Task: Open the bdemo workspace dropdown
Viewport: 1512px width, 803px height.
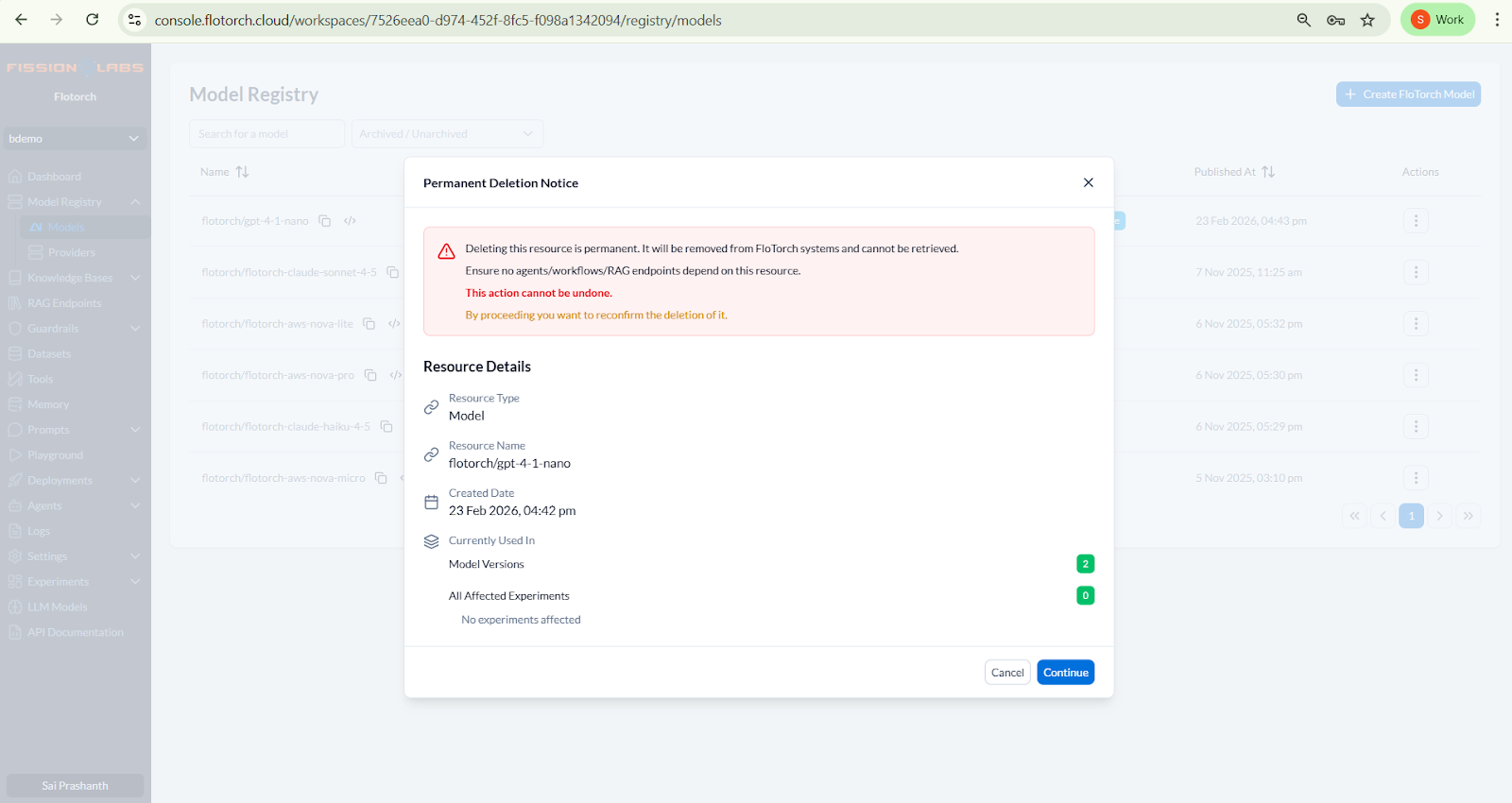Action: 75,139
